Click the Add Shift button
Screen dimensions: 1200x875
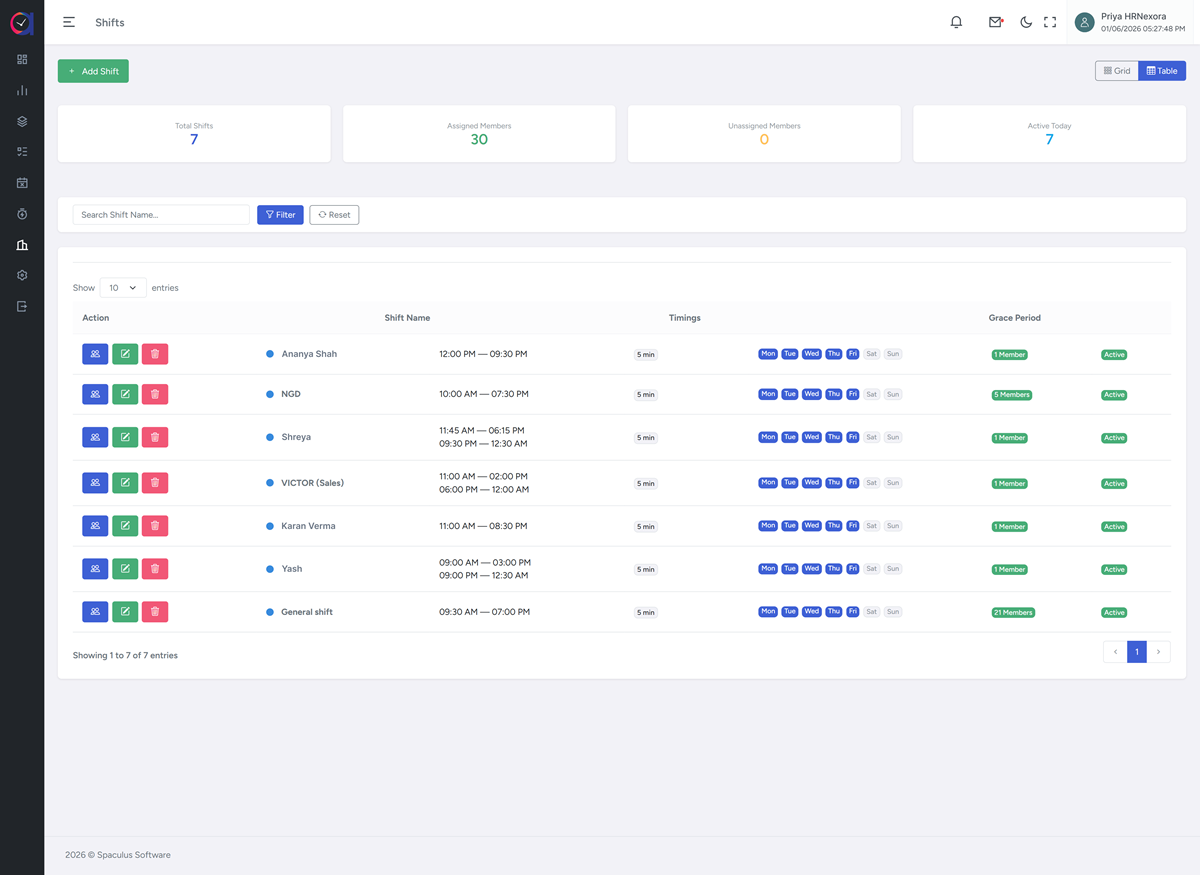(93, 71)
